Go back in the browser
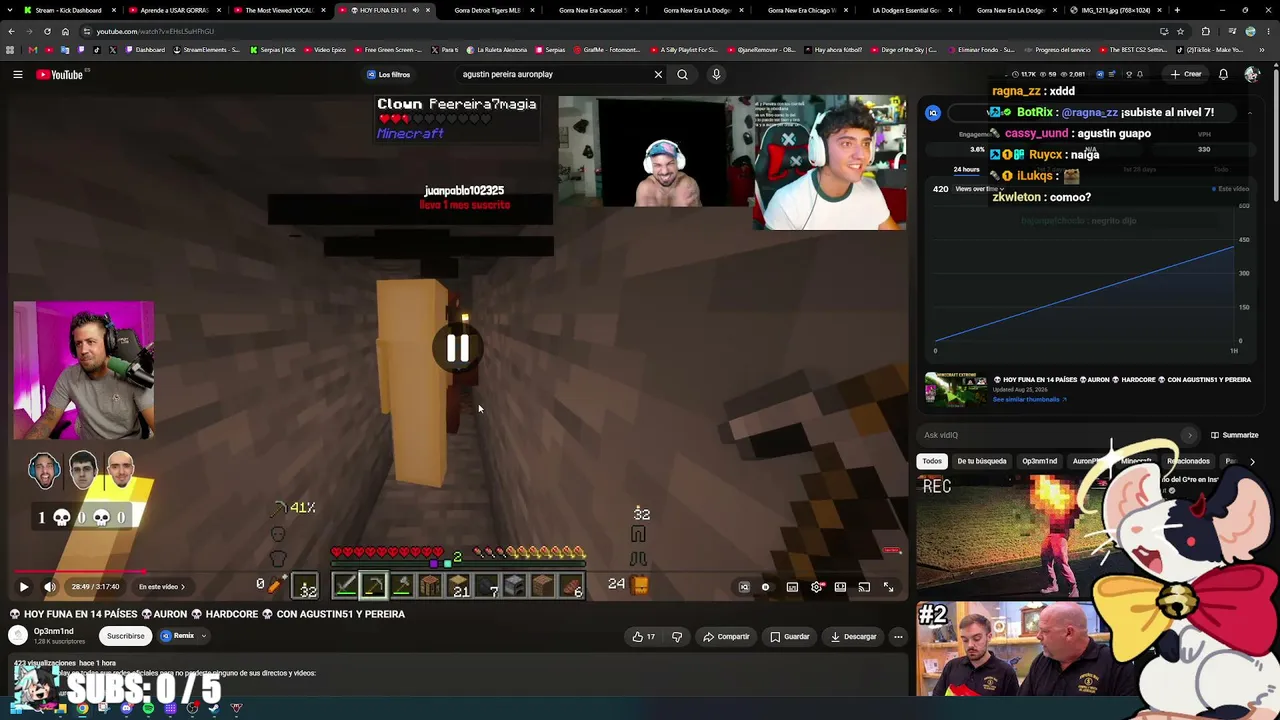Viewport: 1280px width, 720px height. point(11,31)
